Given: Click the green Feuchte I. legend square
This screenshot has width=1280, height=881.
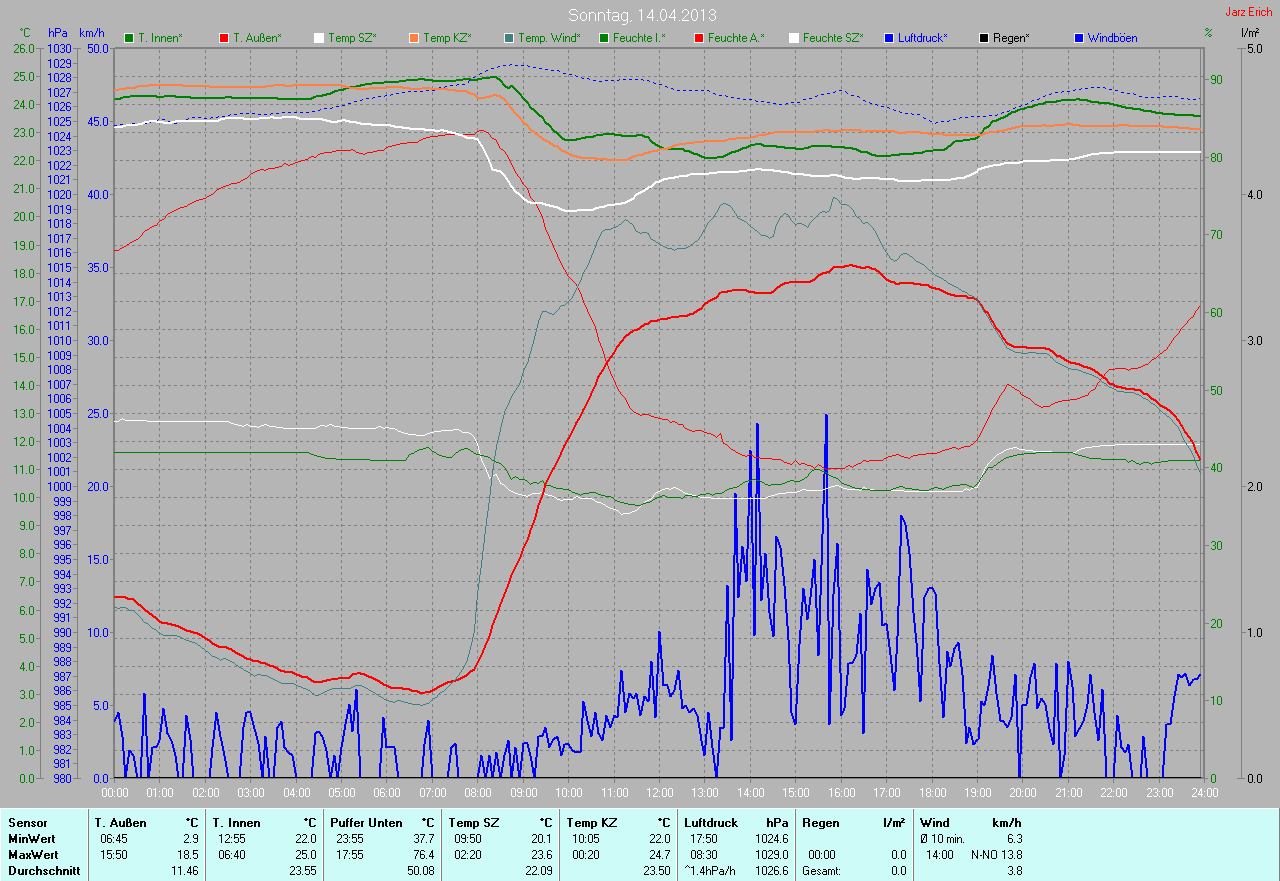Looking at the screenshot, I should pyautogui.click(x=603, y=38).
